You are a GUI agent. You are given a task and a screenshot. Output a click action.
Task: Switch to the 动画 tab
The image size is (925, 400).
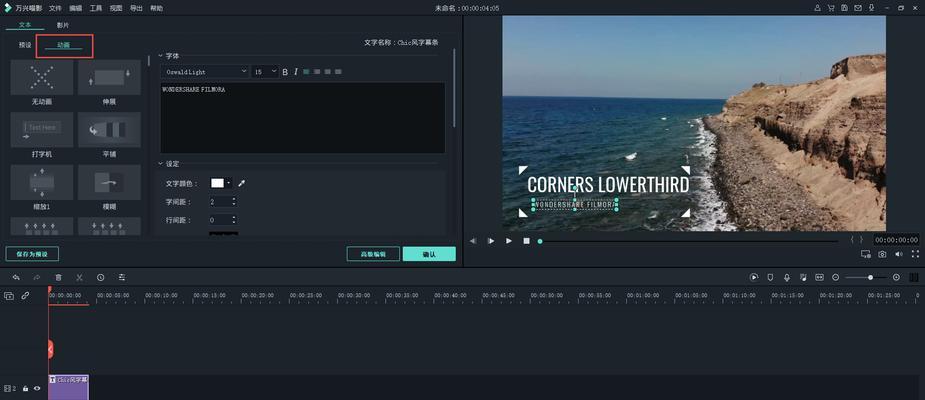64,45
